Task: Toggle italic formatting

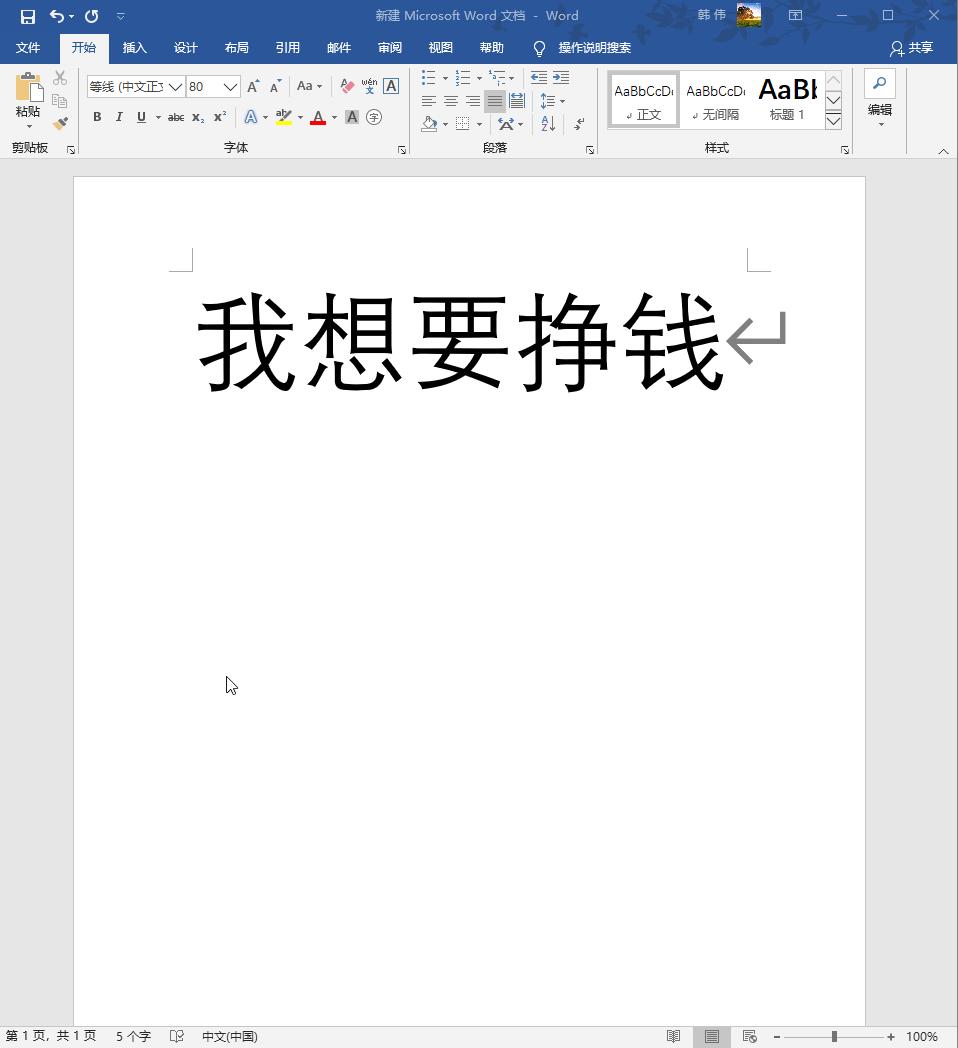Action: tap(119, 117)
